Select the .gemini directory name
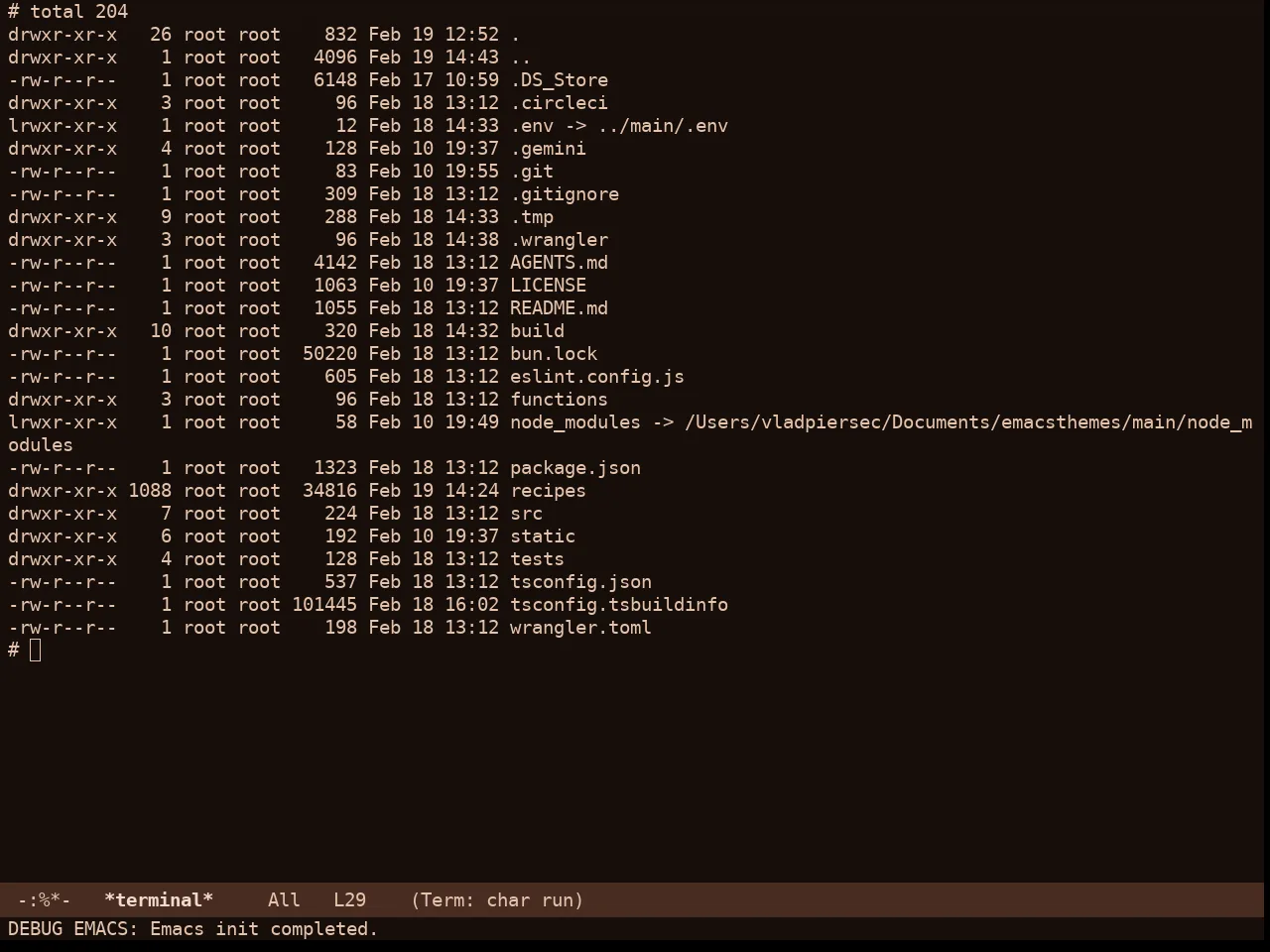 pyautogui.click(x=548, y=149)
